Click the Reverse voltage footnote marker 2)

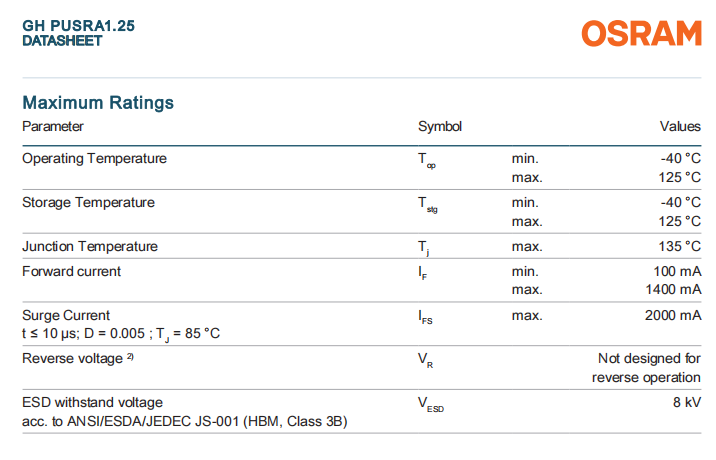point(130,357)
